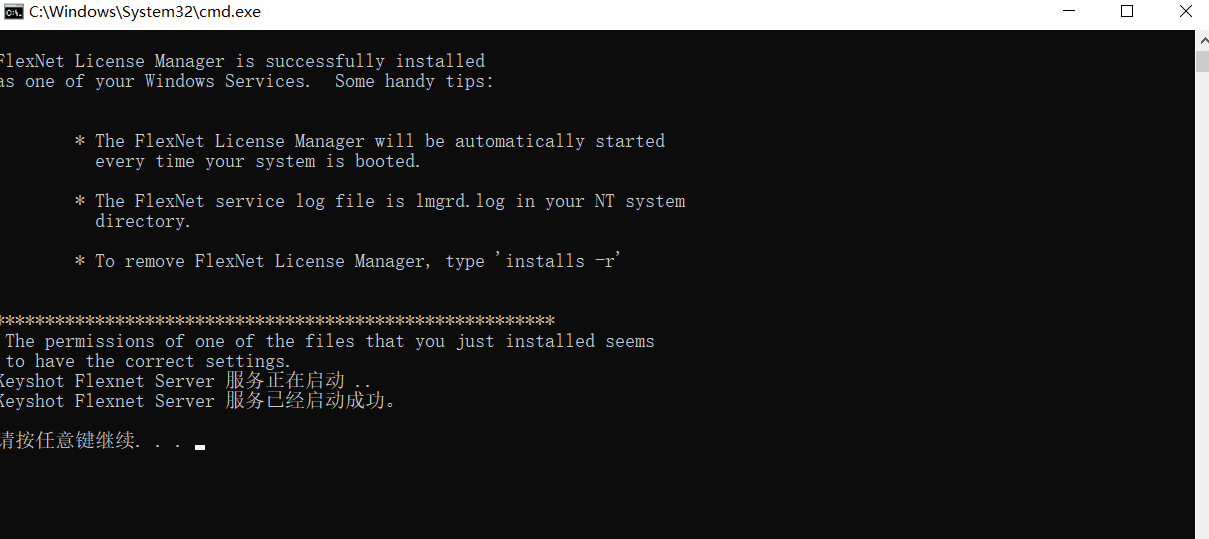Click the blinking cursor after the continue prompt
This screenshot has height=539, width=1209.
click(x=200, y=447)
